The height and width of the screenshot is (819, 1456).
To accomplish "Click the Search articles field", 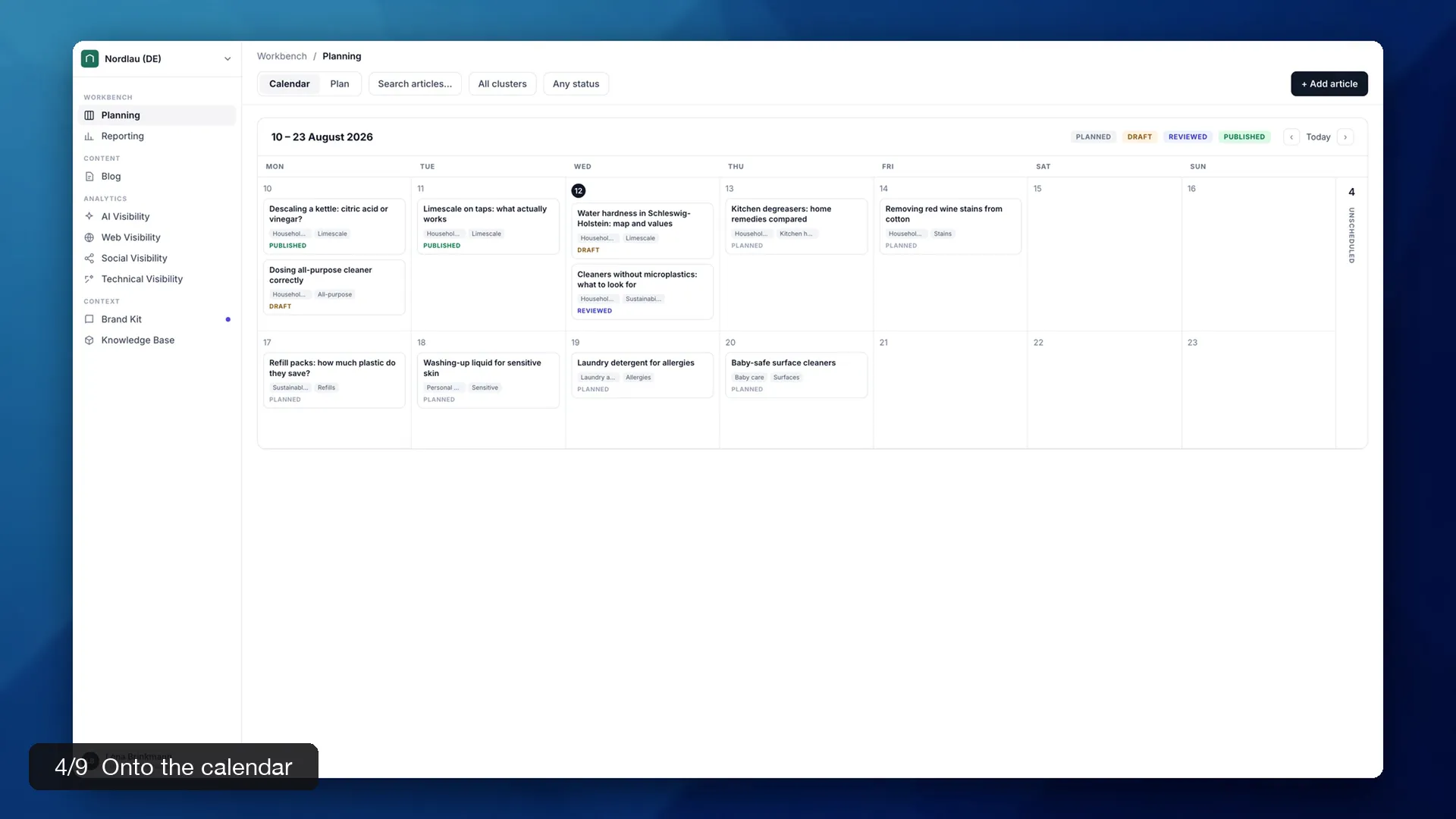I will [415, 84].
